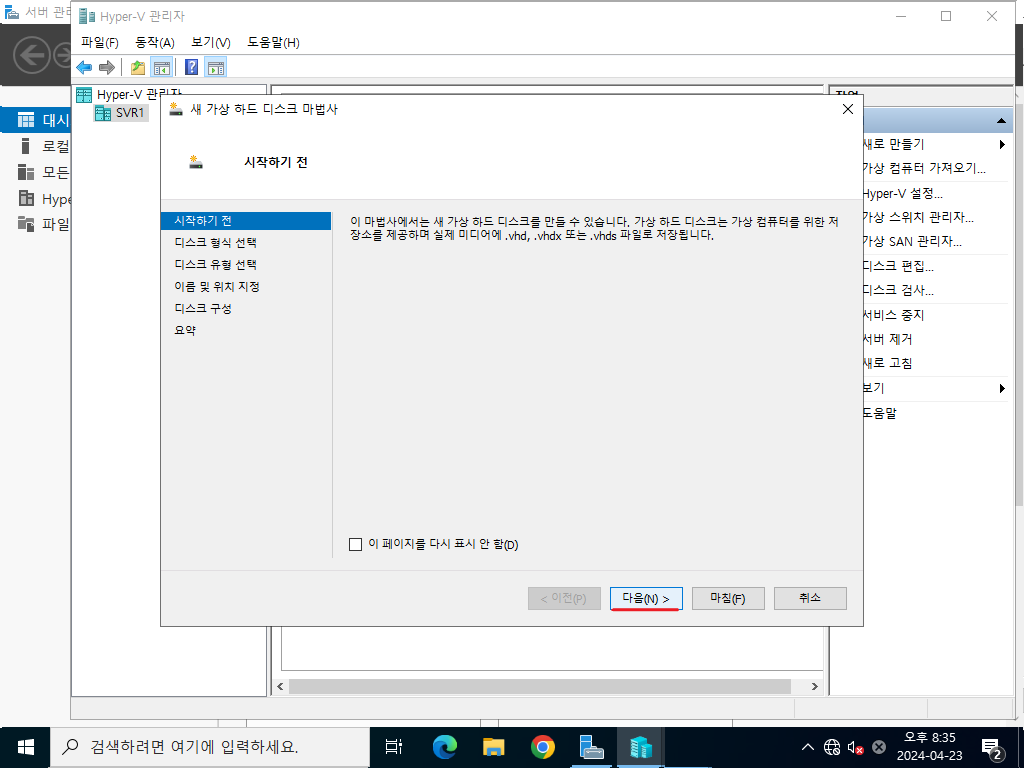
Task: Launch Google Chrome from the taskbar
Action: (x=543, y=747)
